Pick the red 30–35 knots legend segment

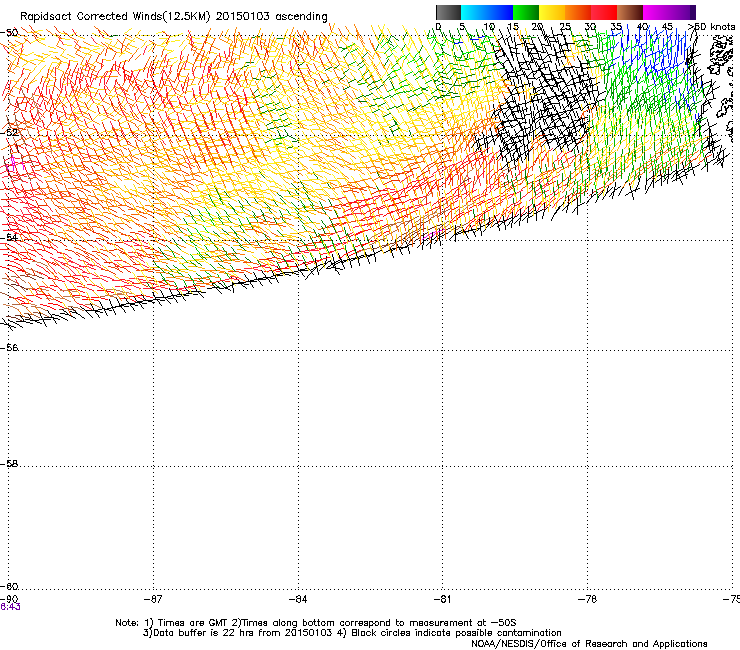point(604,12)
